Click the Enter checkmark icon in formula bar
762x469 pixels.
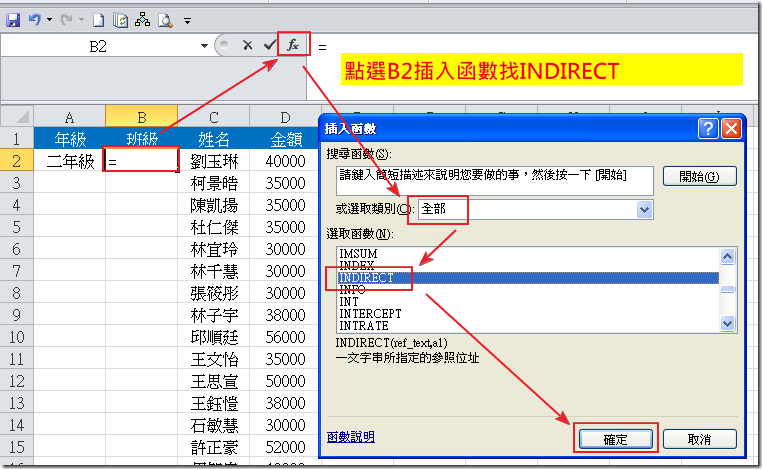click(270, 45)
